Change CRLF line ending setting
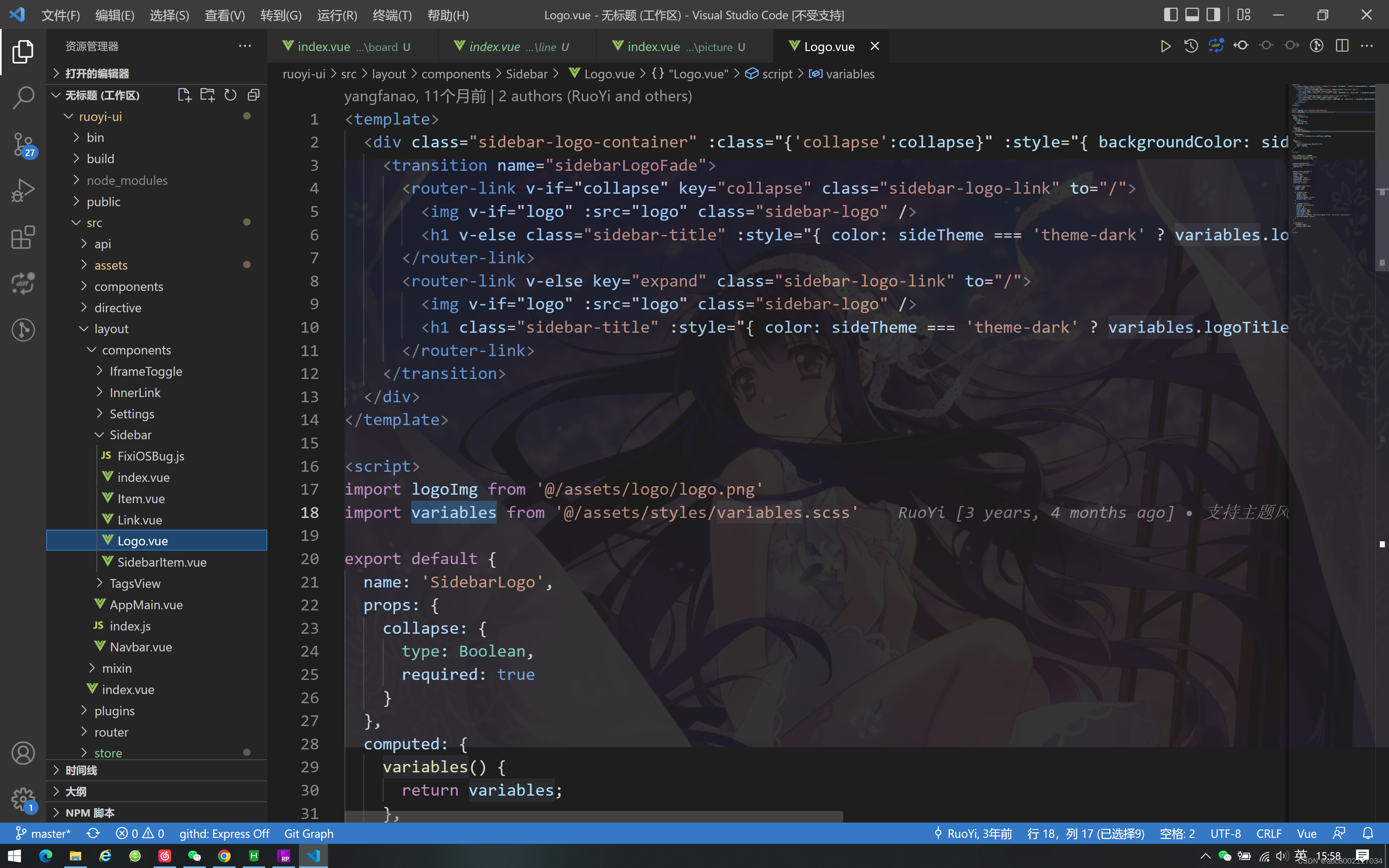 tap(1268, 833)
